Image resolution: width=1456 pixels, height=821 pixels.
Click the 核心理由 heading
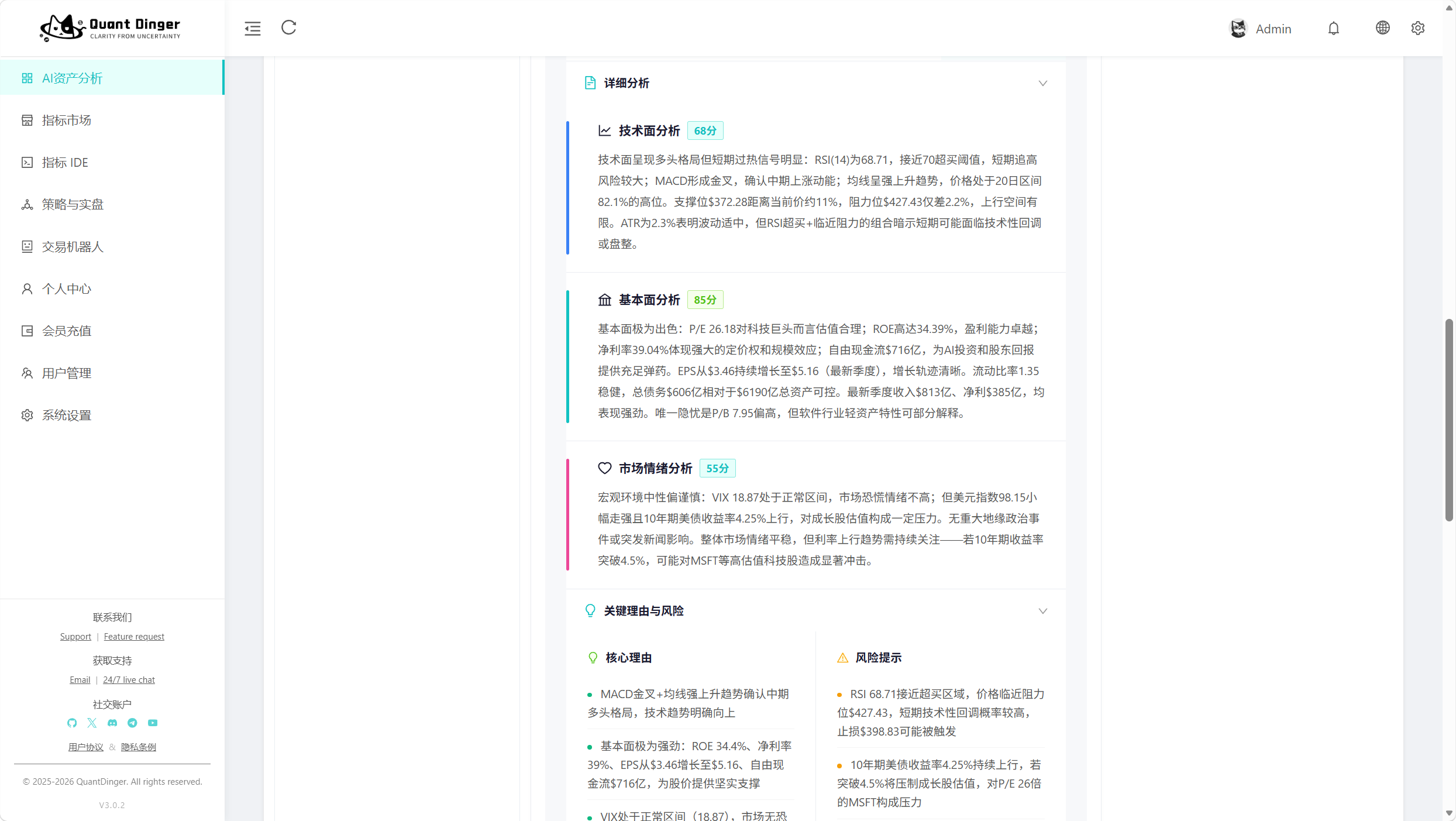point(629,658)
